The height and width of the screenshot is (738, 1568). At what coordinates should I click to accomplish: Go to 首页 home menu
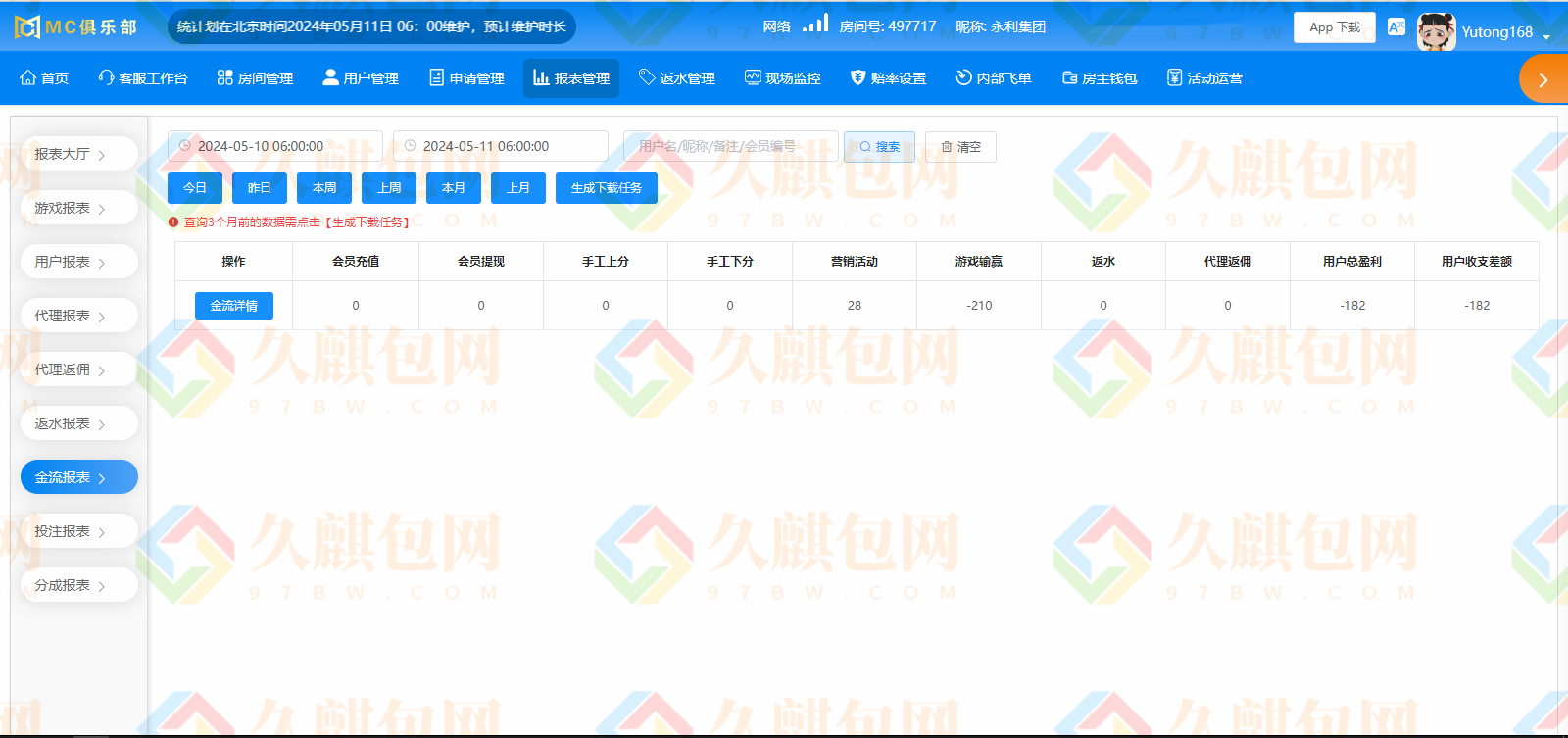click(44, 78)
